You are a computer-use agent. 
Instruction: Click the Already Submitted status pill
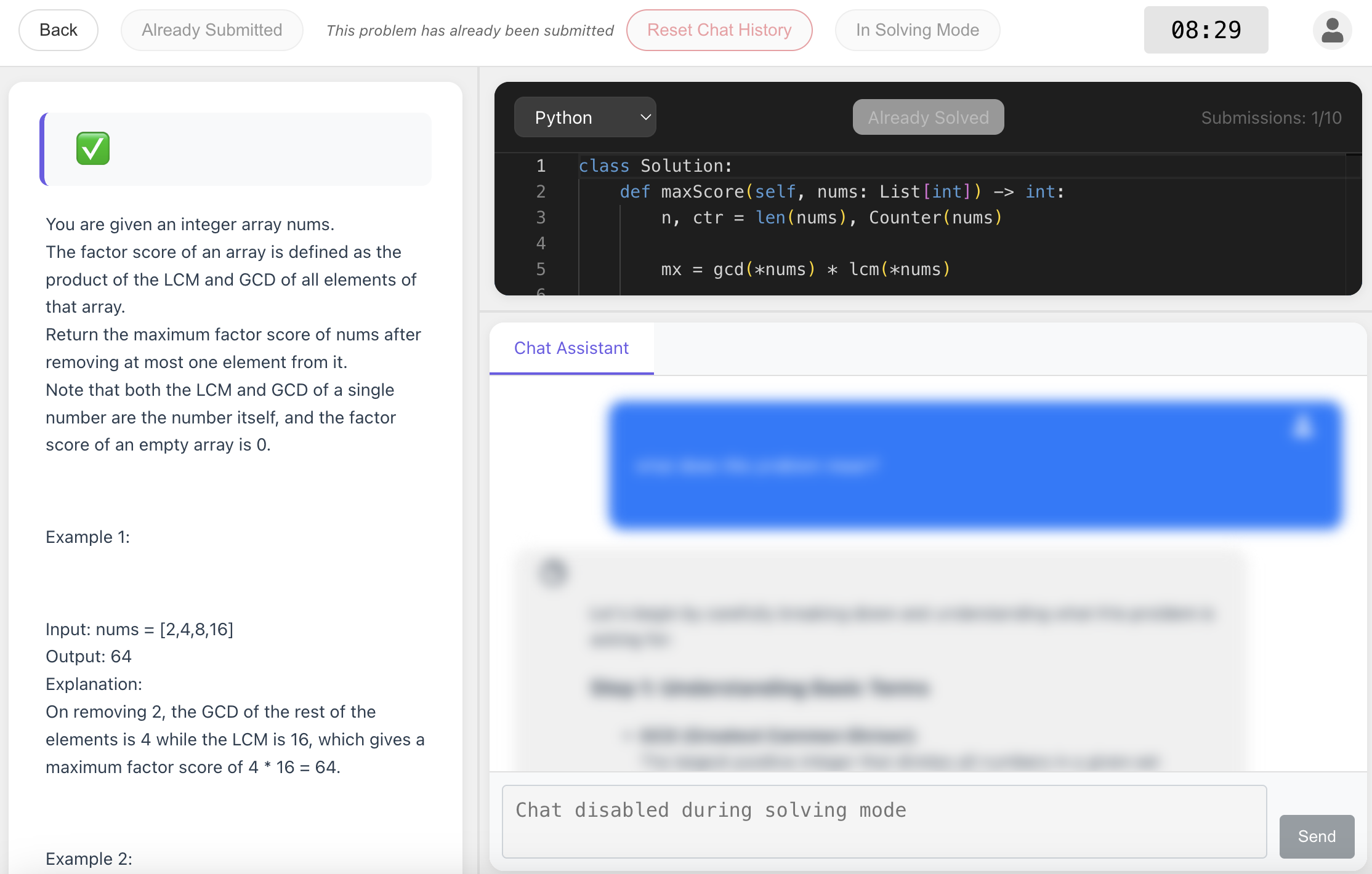point(212,30)
